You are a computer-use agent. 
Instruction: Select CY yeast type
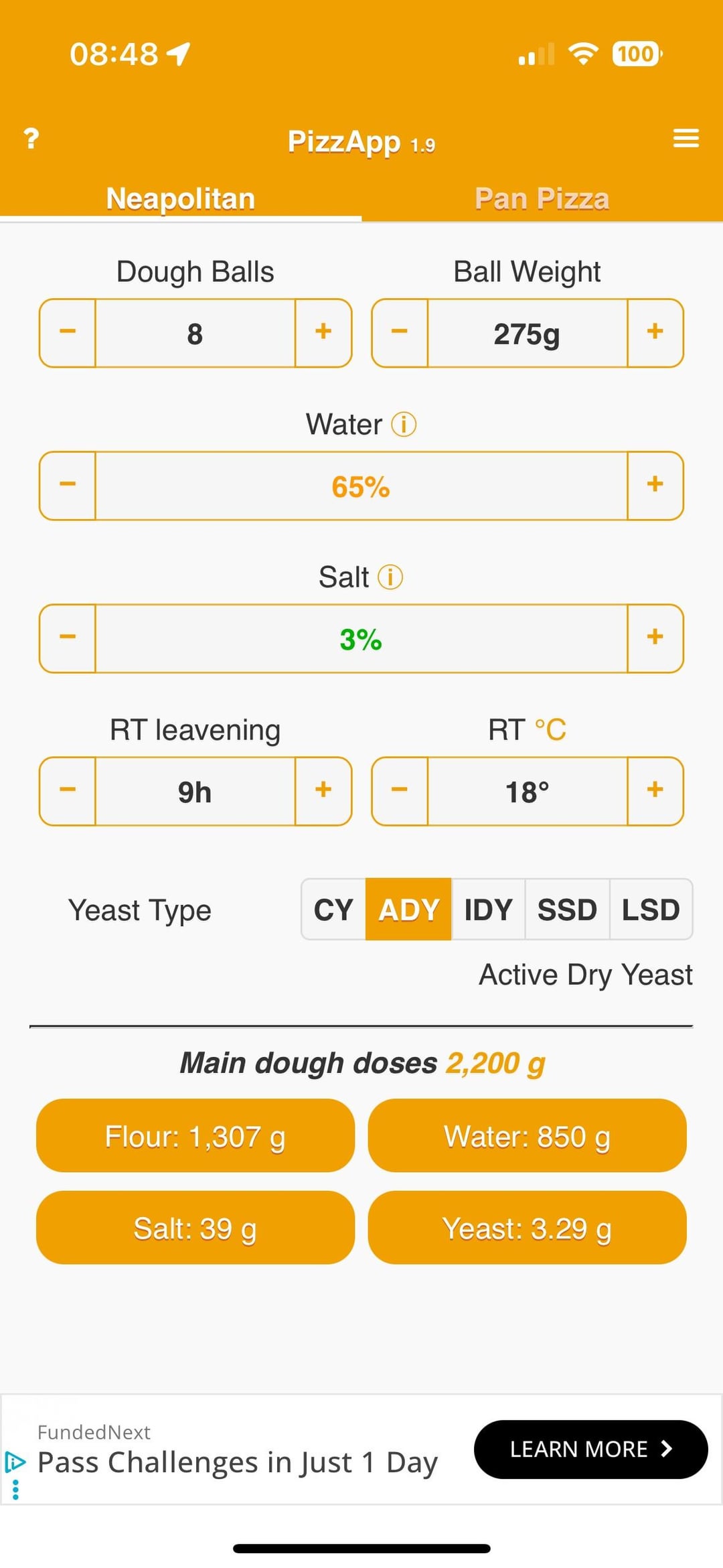(x=333, y=910)
